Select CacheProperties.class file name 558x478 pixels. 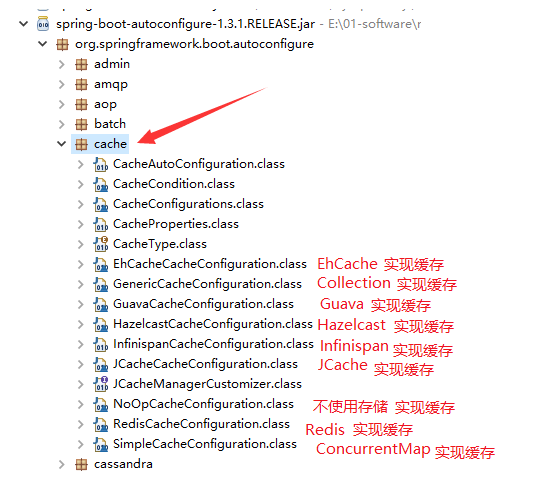tap(176, 224)
